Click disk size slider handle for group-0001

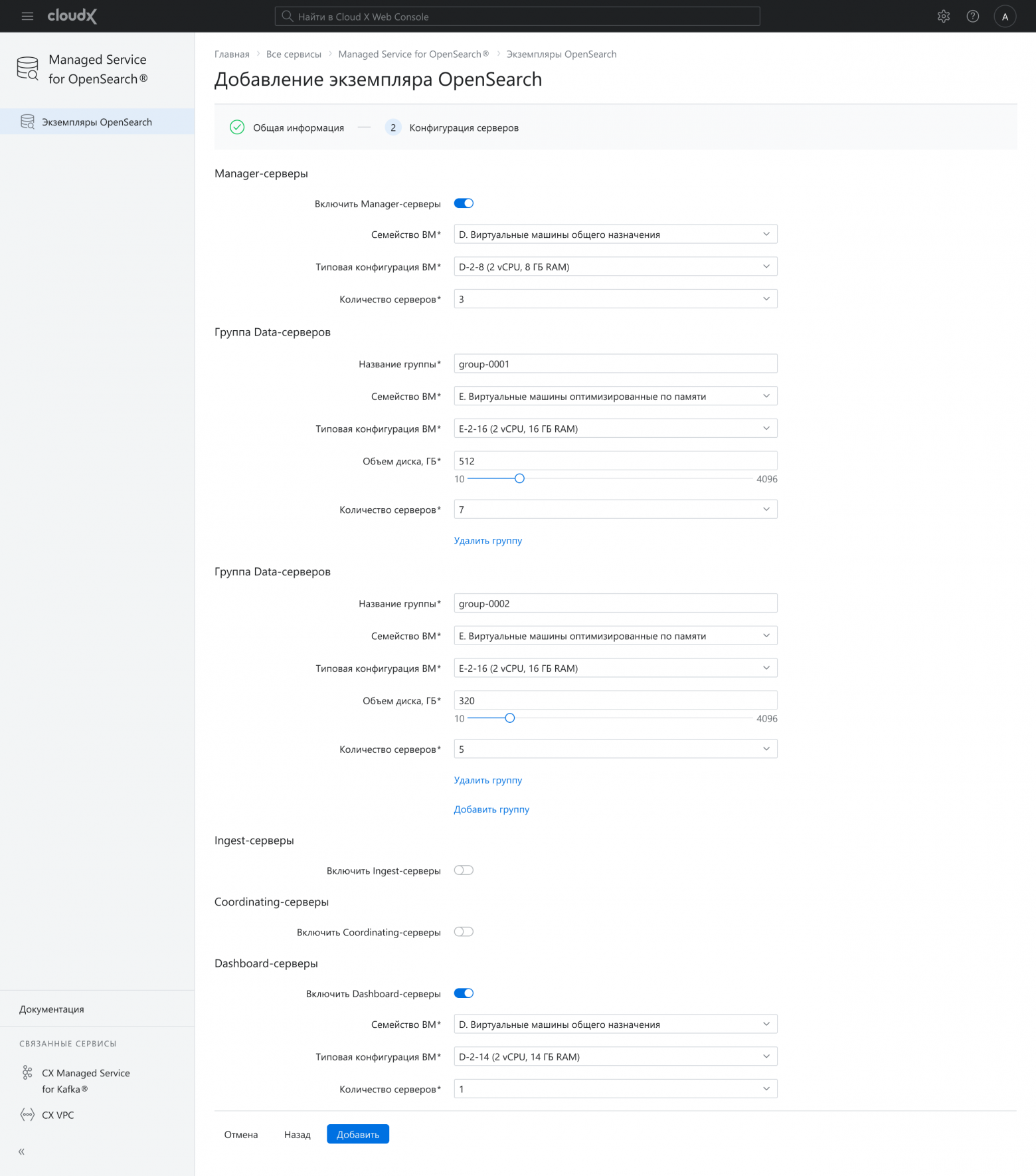pos(519,478)
